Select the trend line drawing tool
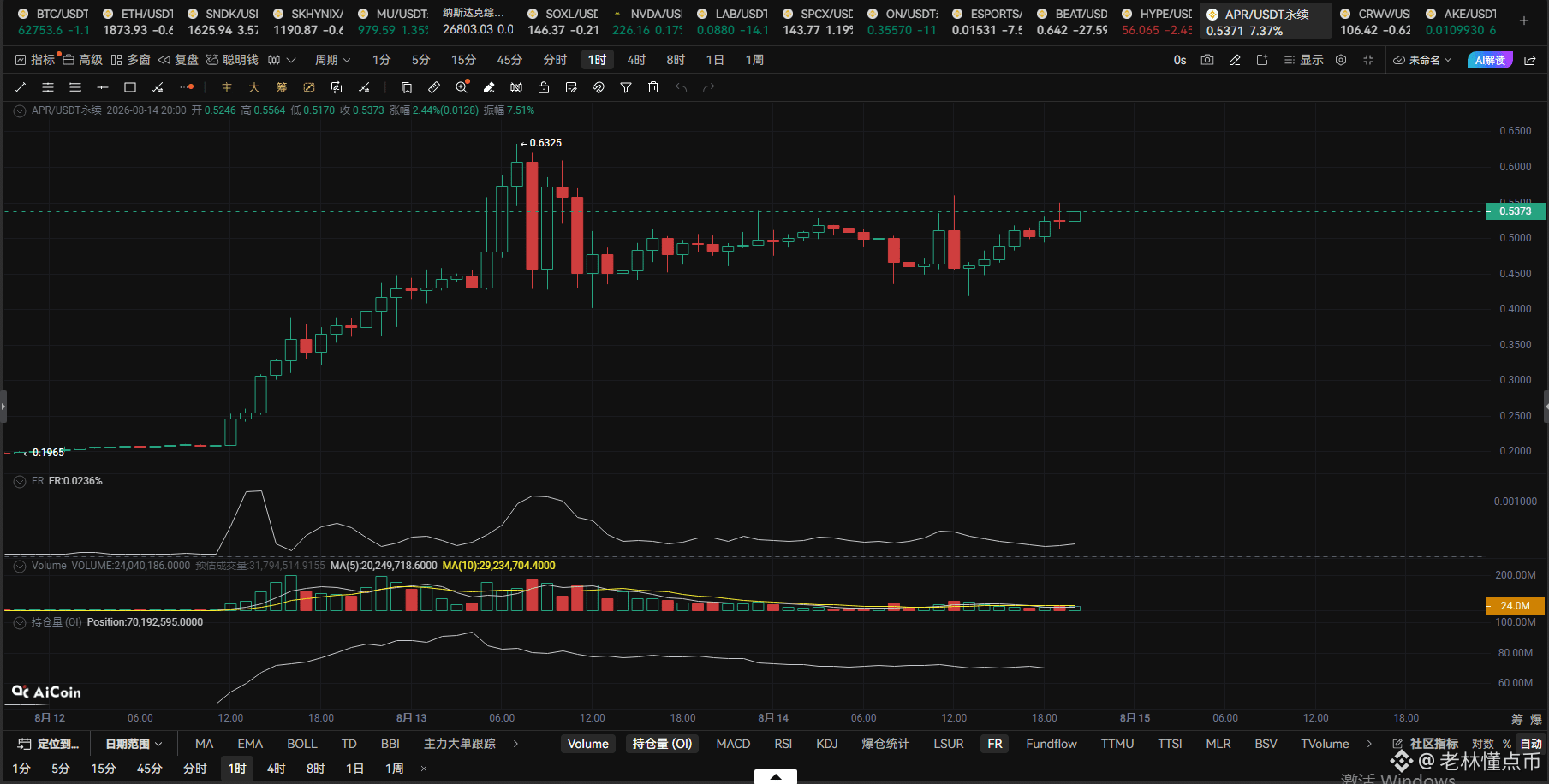Viewport: 1549px width, 784px height. point(21,87)
